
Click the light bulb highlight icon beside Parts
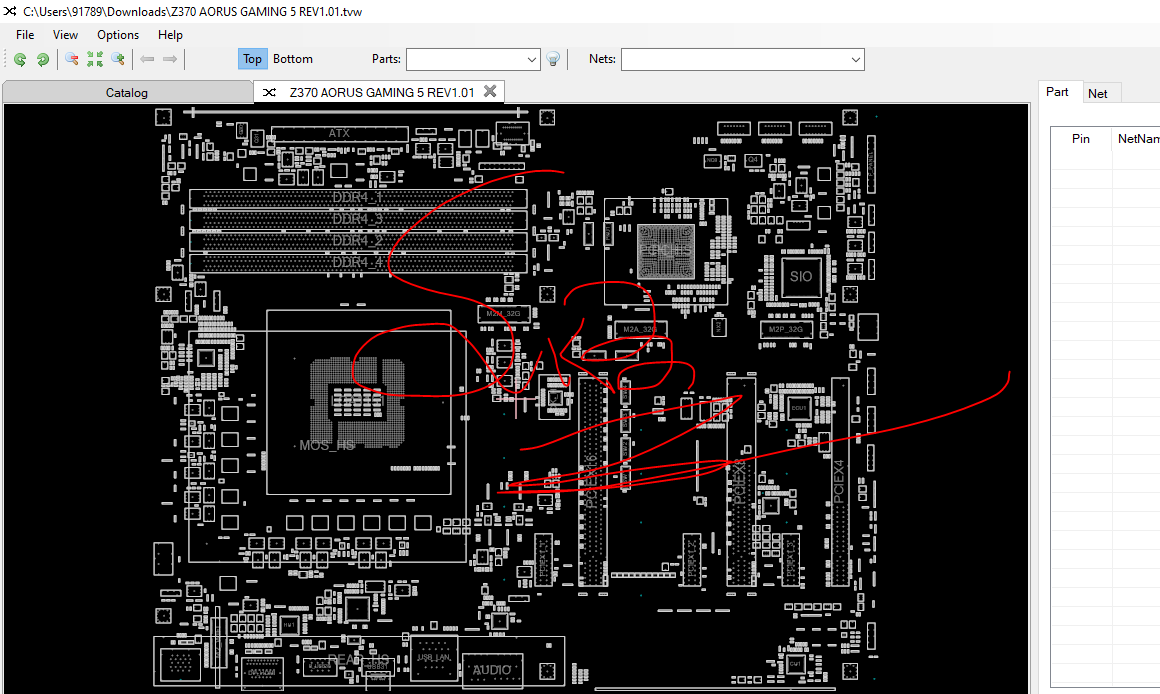tap(553, 59)
